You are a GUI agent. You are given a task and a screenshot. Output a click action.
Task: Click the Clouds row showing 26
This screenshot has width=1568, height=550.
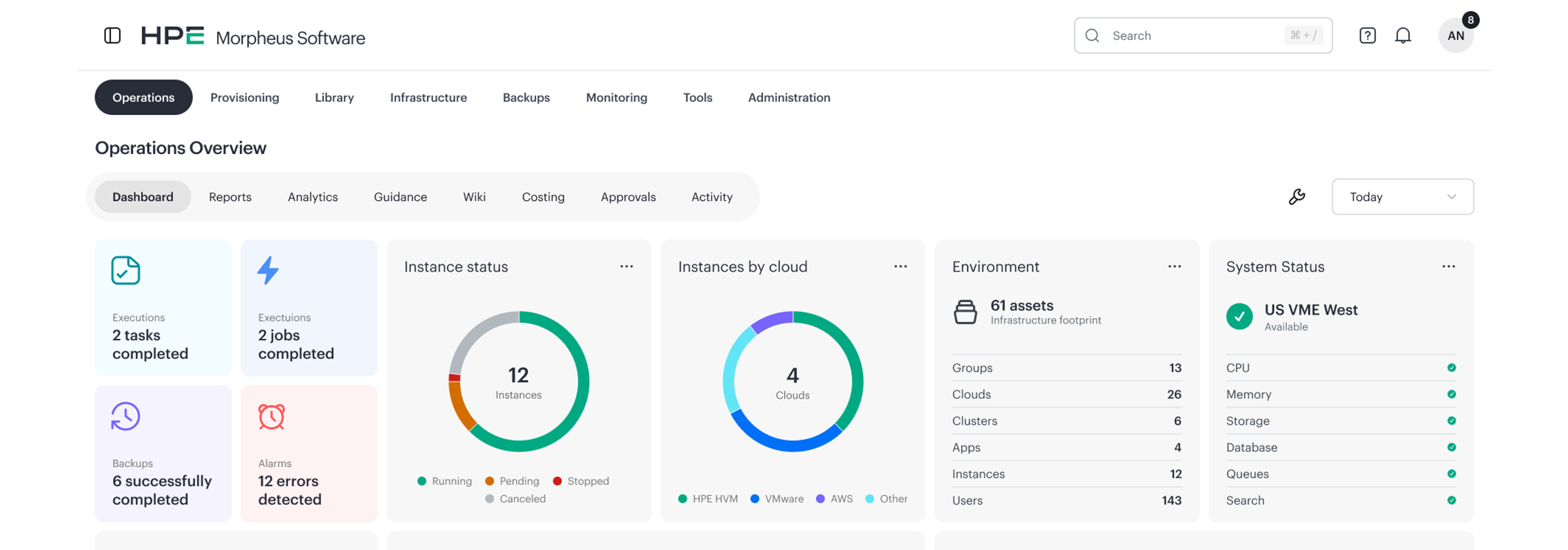(1066, 395)
